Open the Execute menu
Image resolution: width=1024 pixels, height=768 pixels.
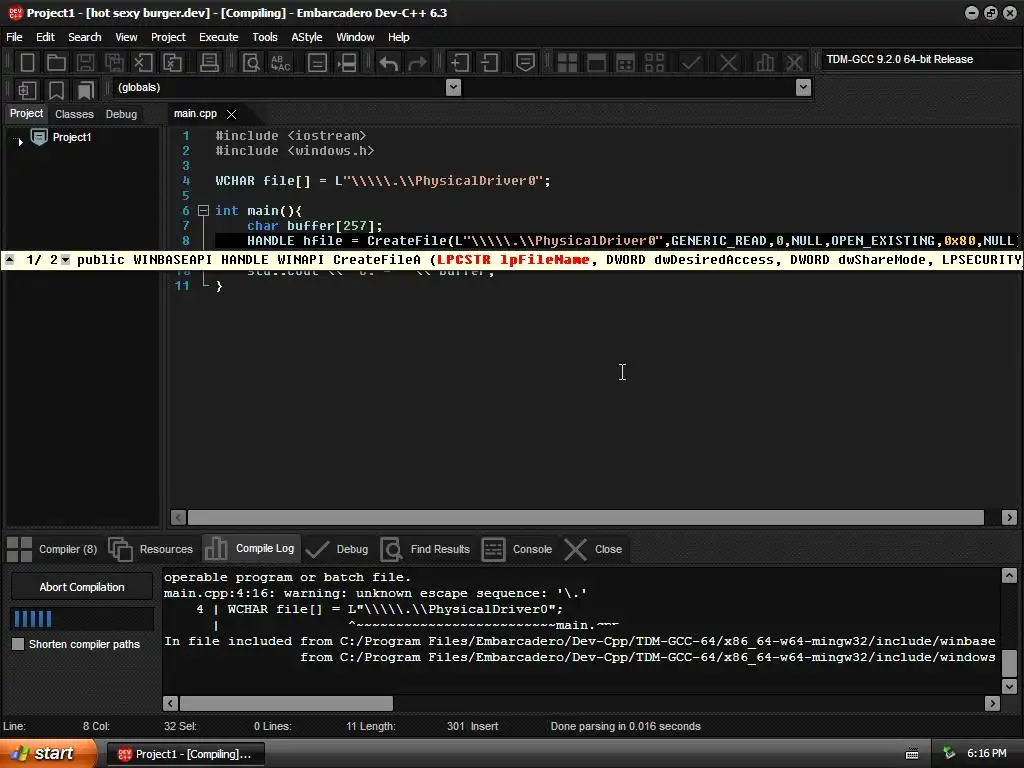point(219,37)
